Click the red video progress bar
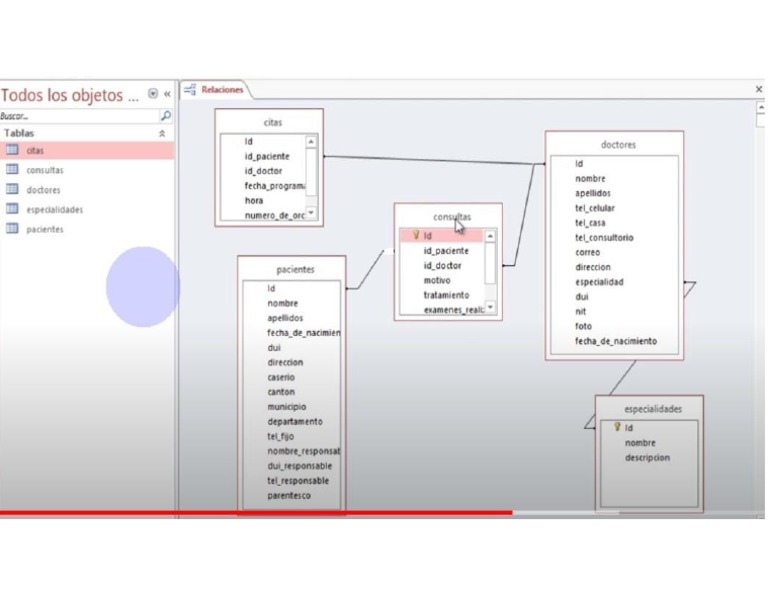This screenshot has height=594, width=768. pos(256,513)
